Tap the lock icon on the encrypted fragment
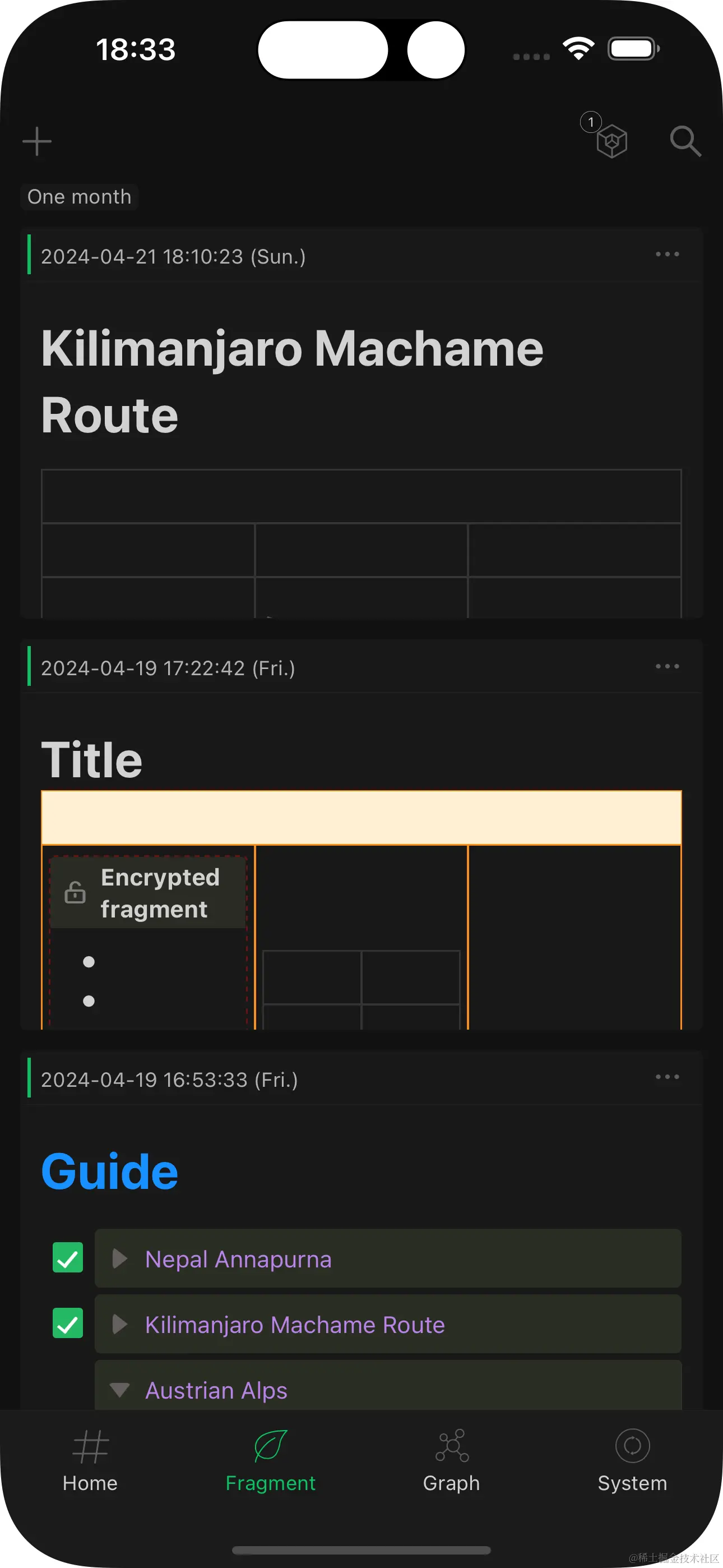The image size is (723, 1568). pos(75,893)
